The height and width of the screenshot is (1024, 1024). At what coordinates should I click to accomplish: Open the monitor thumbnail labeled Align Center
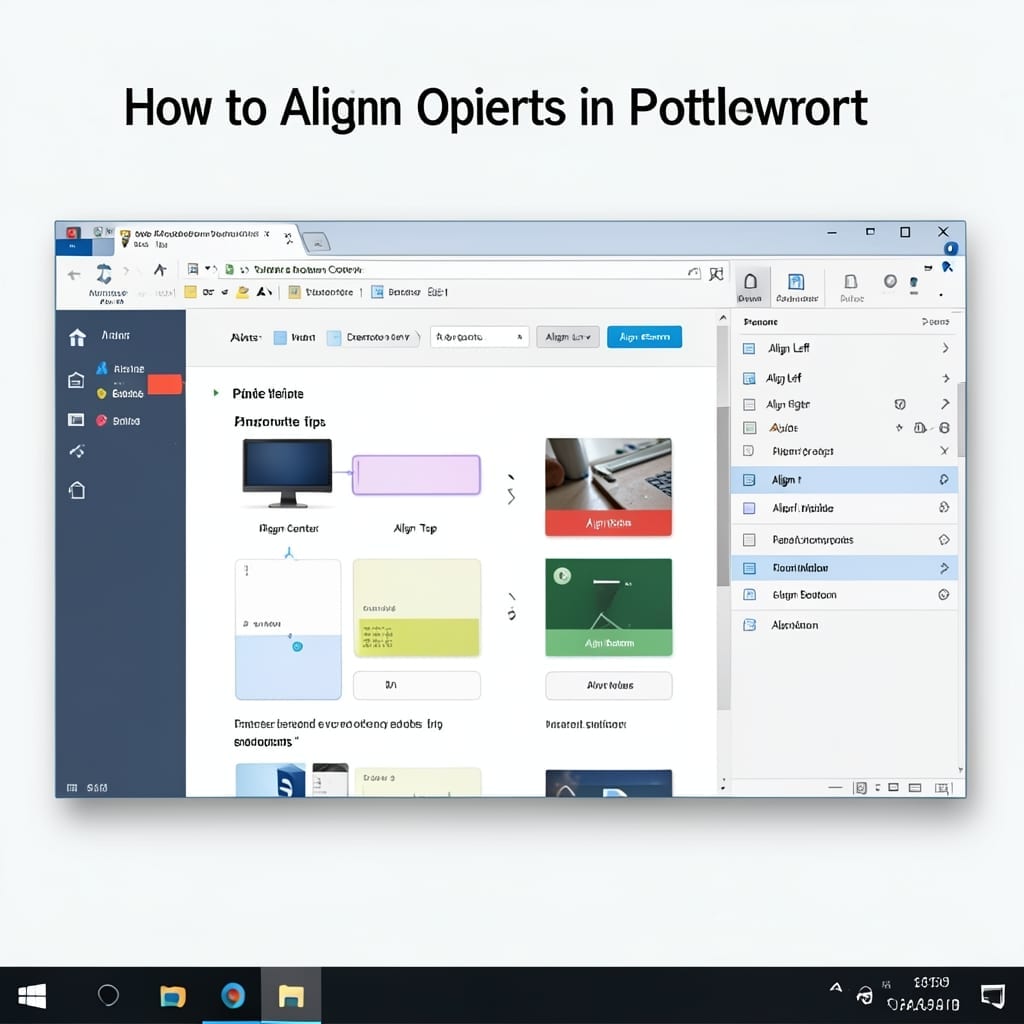pyautogui.click(x=288, y=474)
